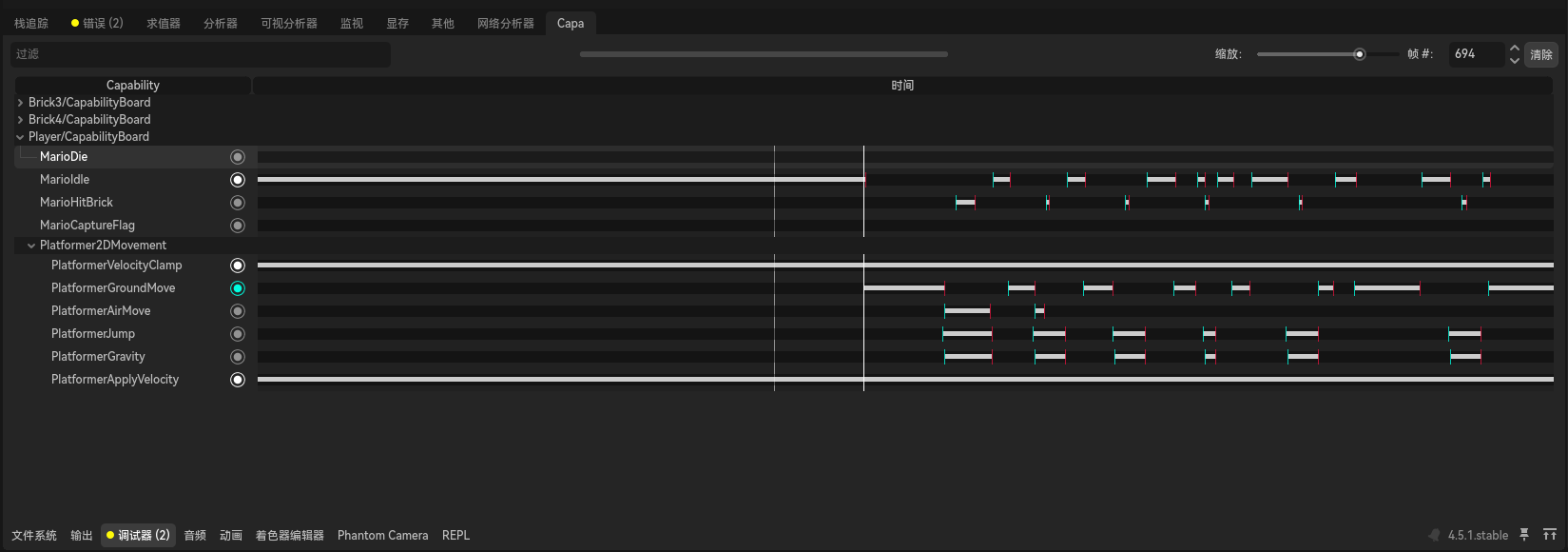
Task: Expand the Brick3/CapabilityBoard tree node
Action: (x=20, y=103)
